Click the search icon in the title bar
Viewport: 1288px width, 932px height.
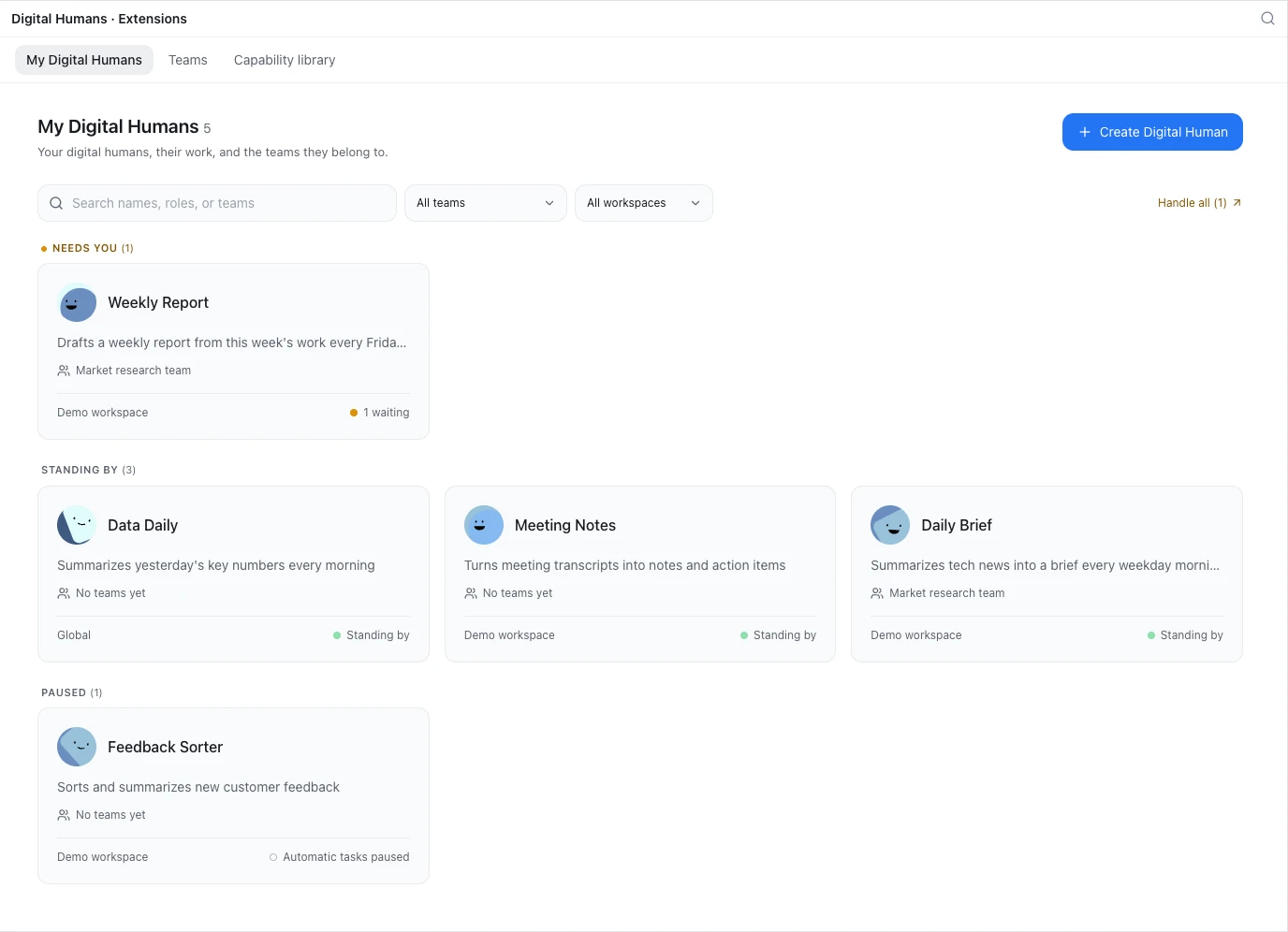[1267, 19]
